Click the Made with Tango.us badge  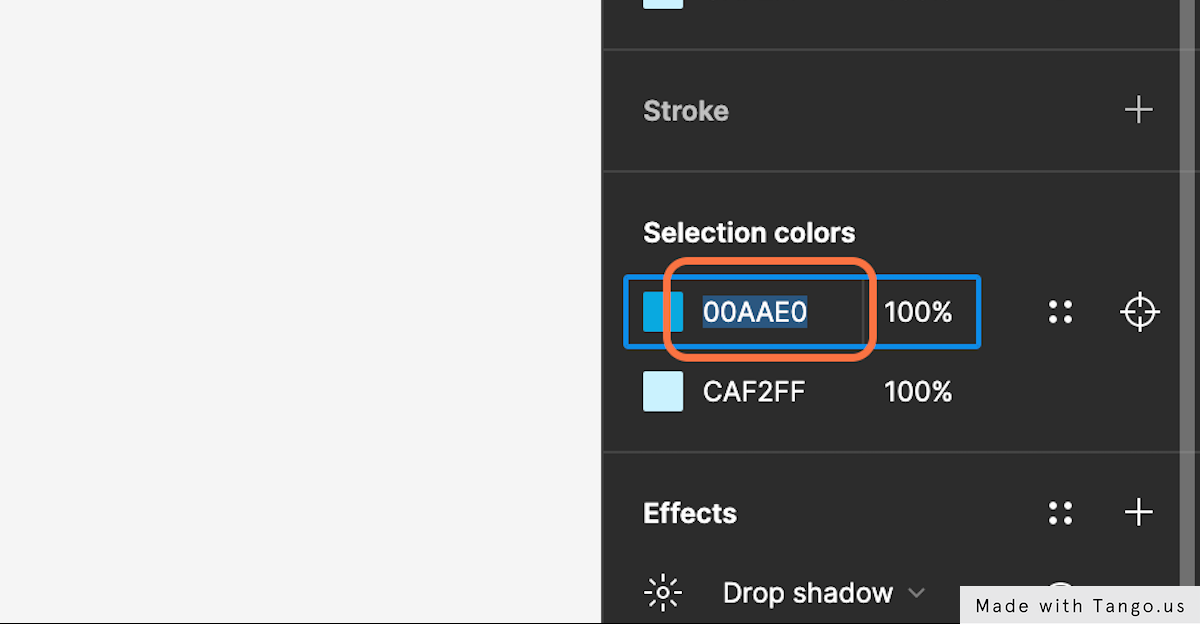point(1080,605)
